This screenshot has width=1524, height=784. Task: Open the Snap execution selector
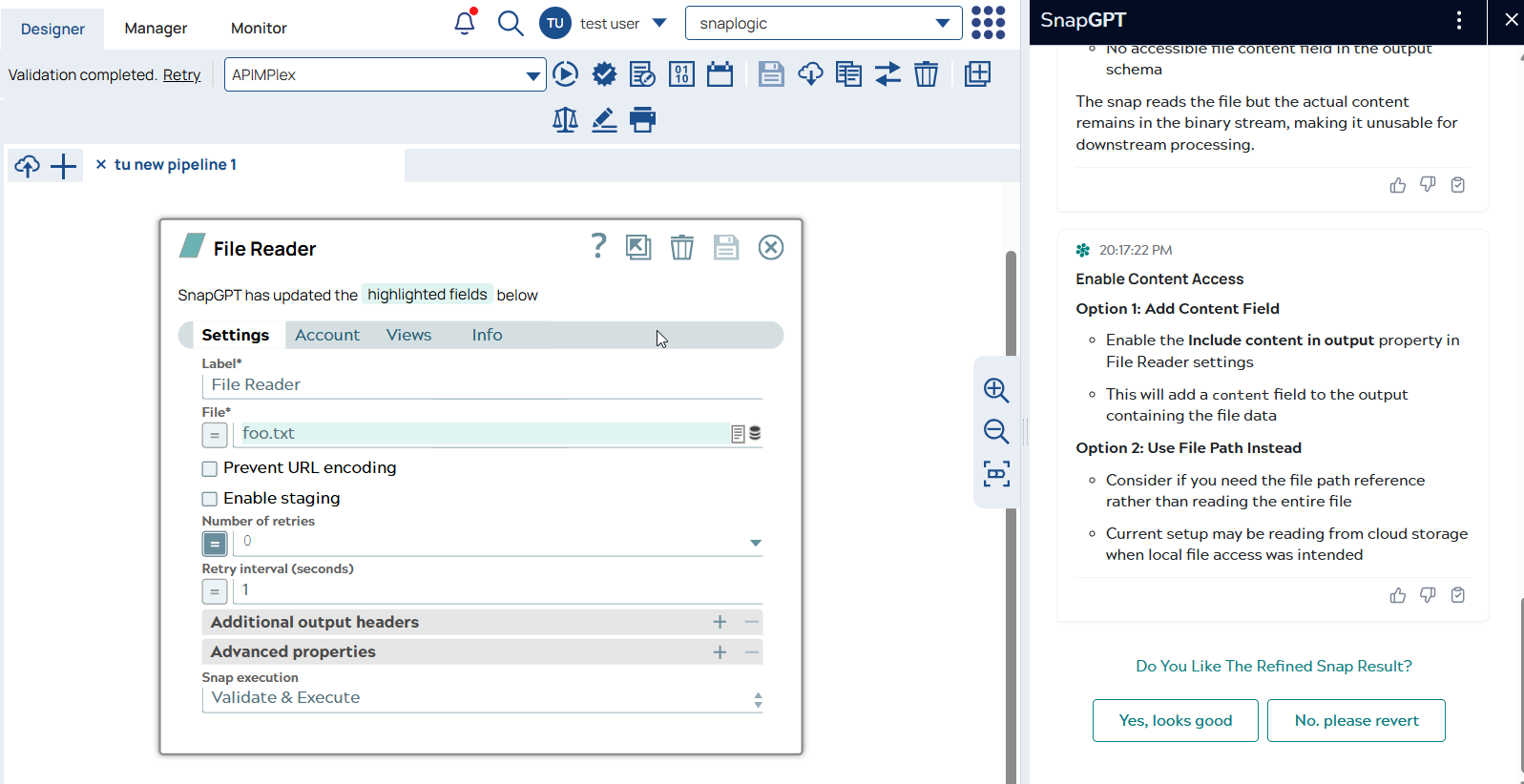click(x=482, y=698)
